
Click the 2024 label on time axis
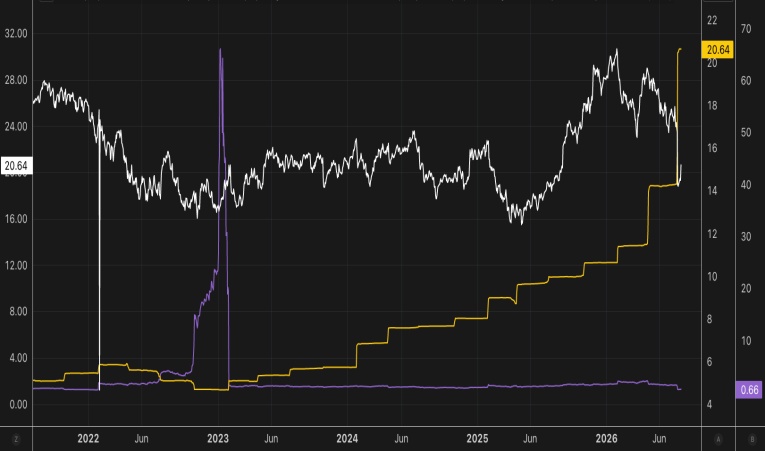coord(347,438)
